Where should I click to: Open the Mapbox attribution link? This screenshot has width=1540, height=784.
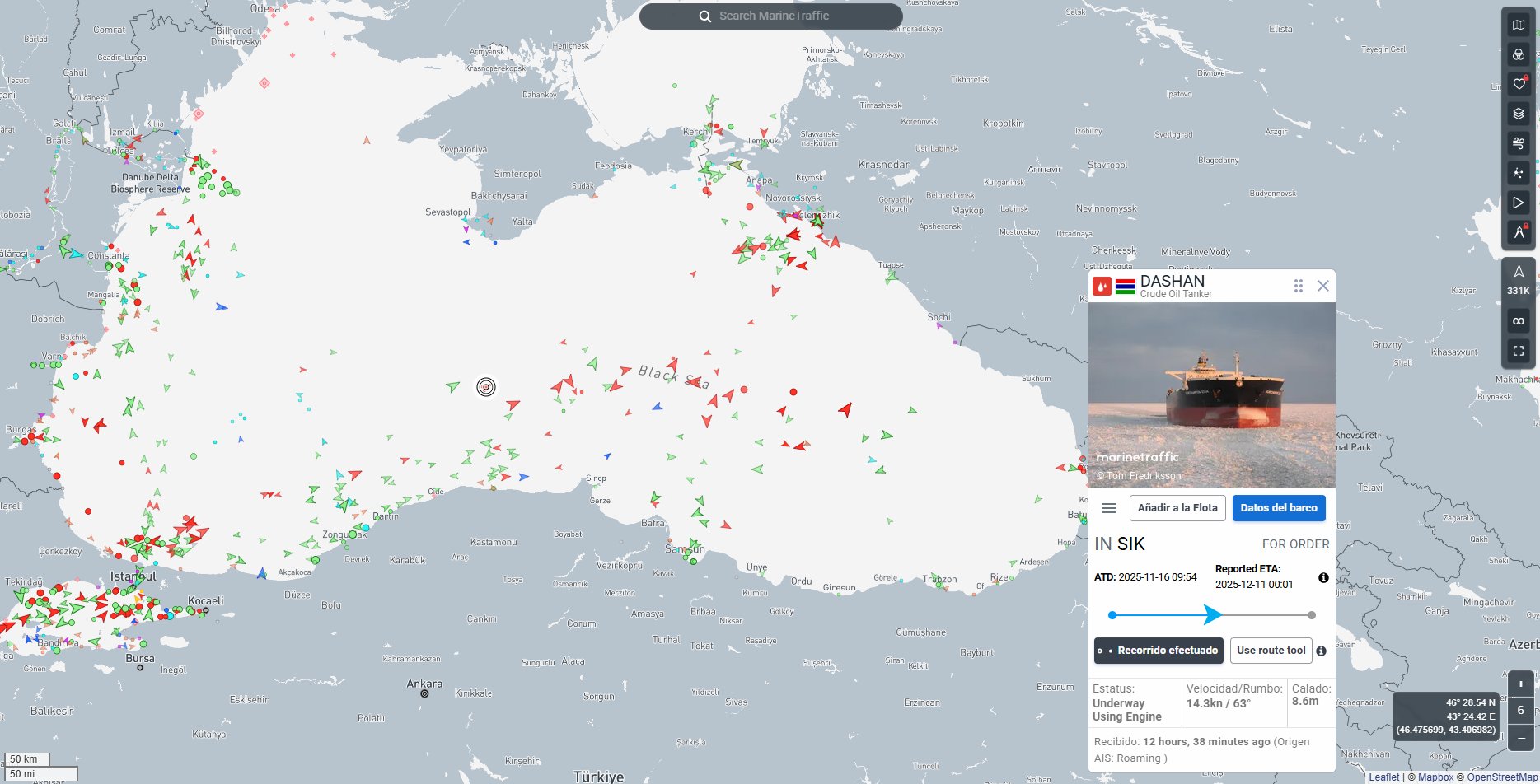tap(1436, 777)
